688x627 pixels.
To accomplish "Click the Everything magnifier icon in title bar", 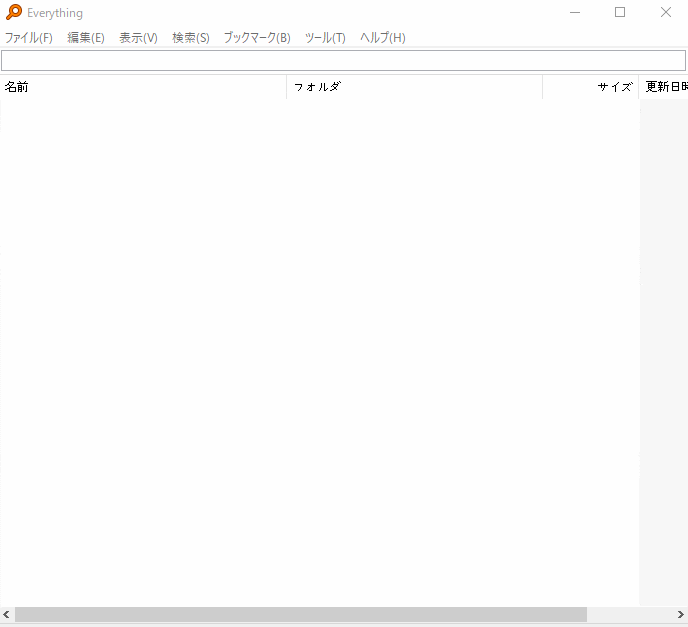I will tap(14, 12).
